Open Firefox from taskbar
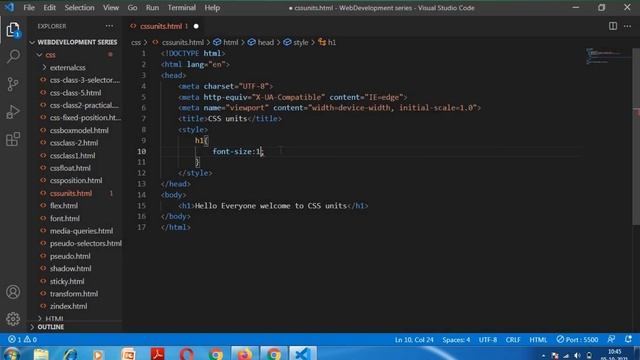The image size is (640, 360). pos(245,354)
